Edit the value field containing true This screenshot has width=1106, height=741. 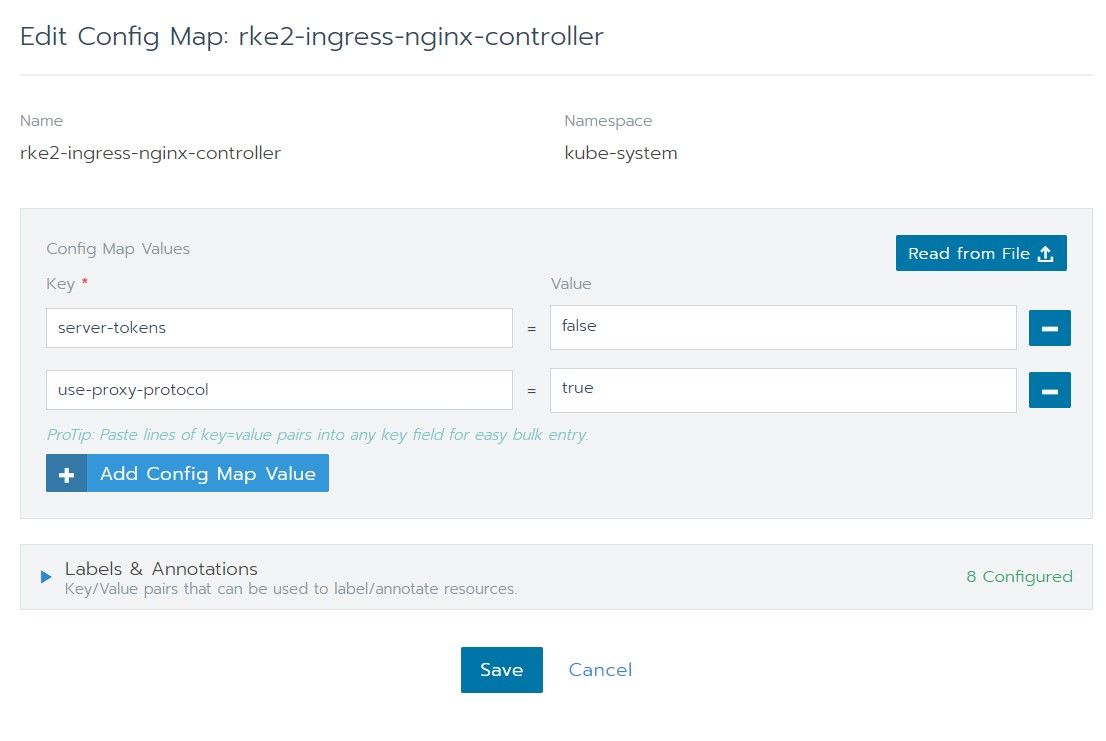tap(783, 390)
